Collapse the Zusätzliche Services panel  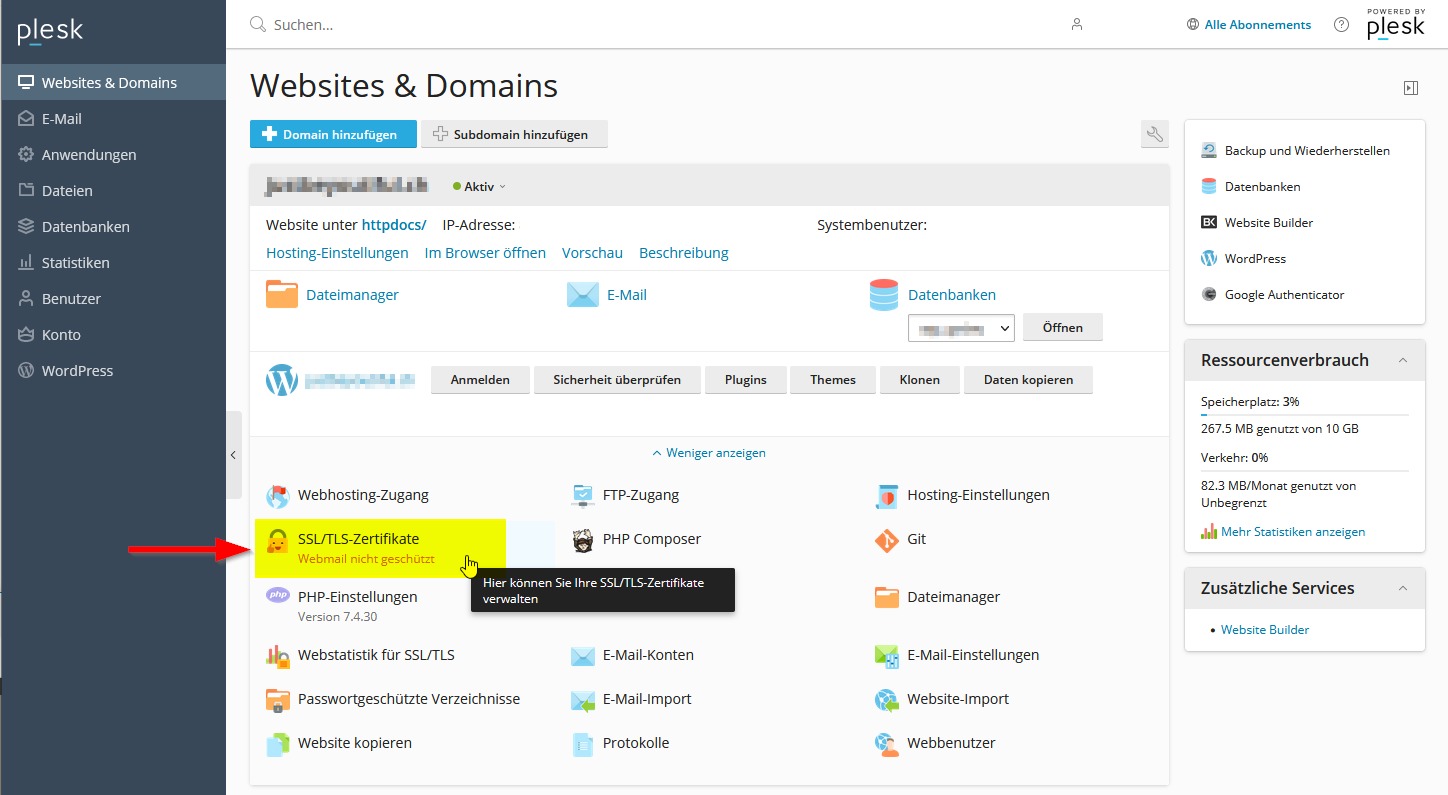(x=1403, y=588)
